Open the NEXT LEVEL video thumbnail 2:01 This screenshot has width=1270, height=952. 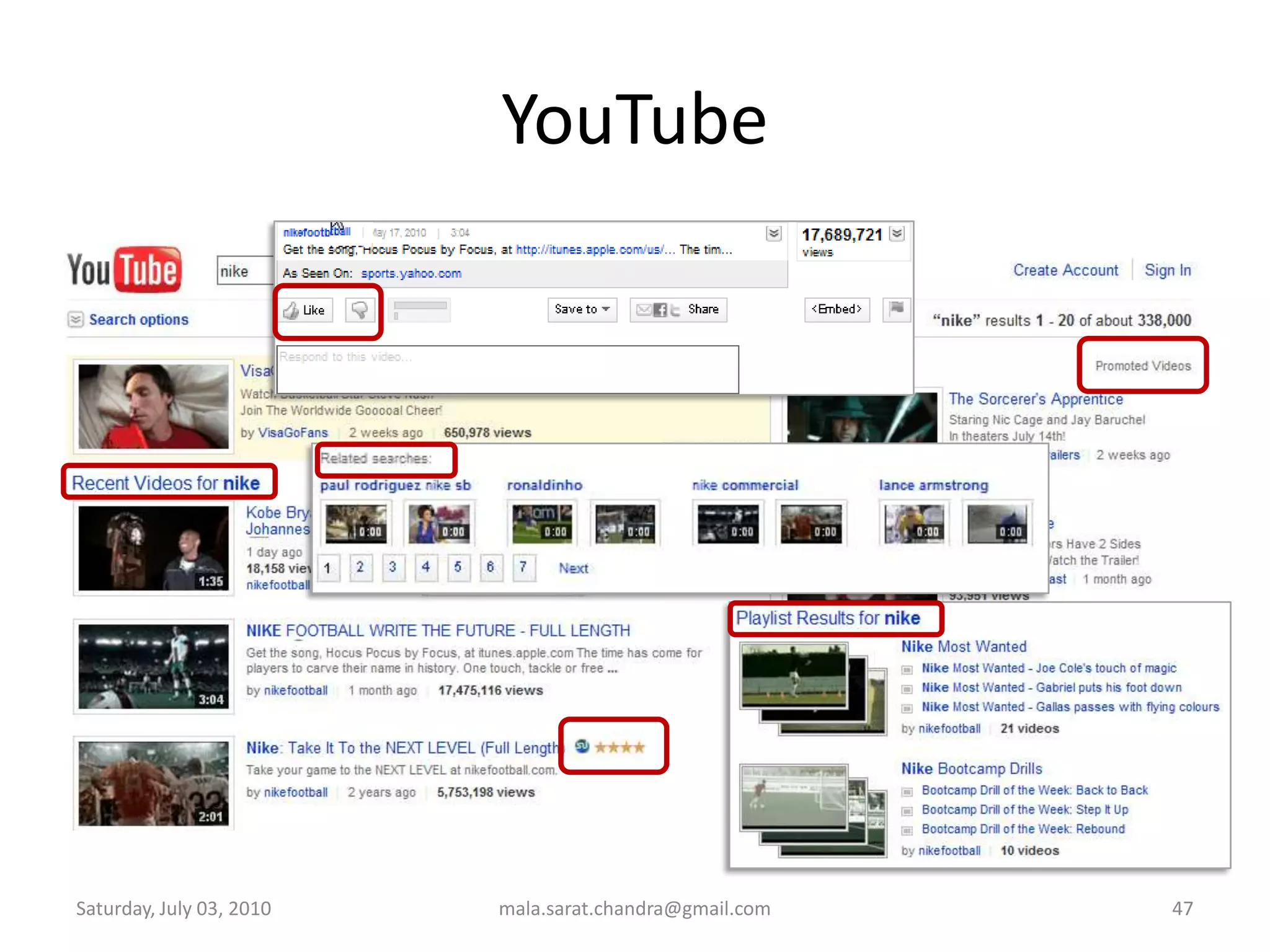coord(153,783)
